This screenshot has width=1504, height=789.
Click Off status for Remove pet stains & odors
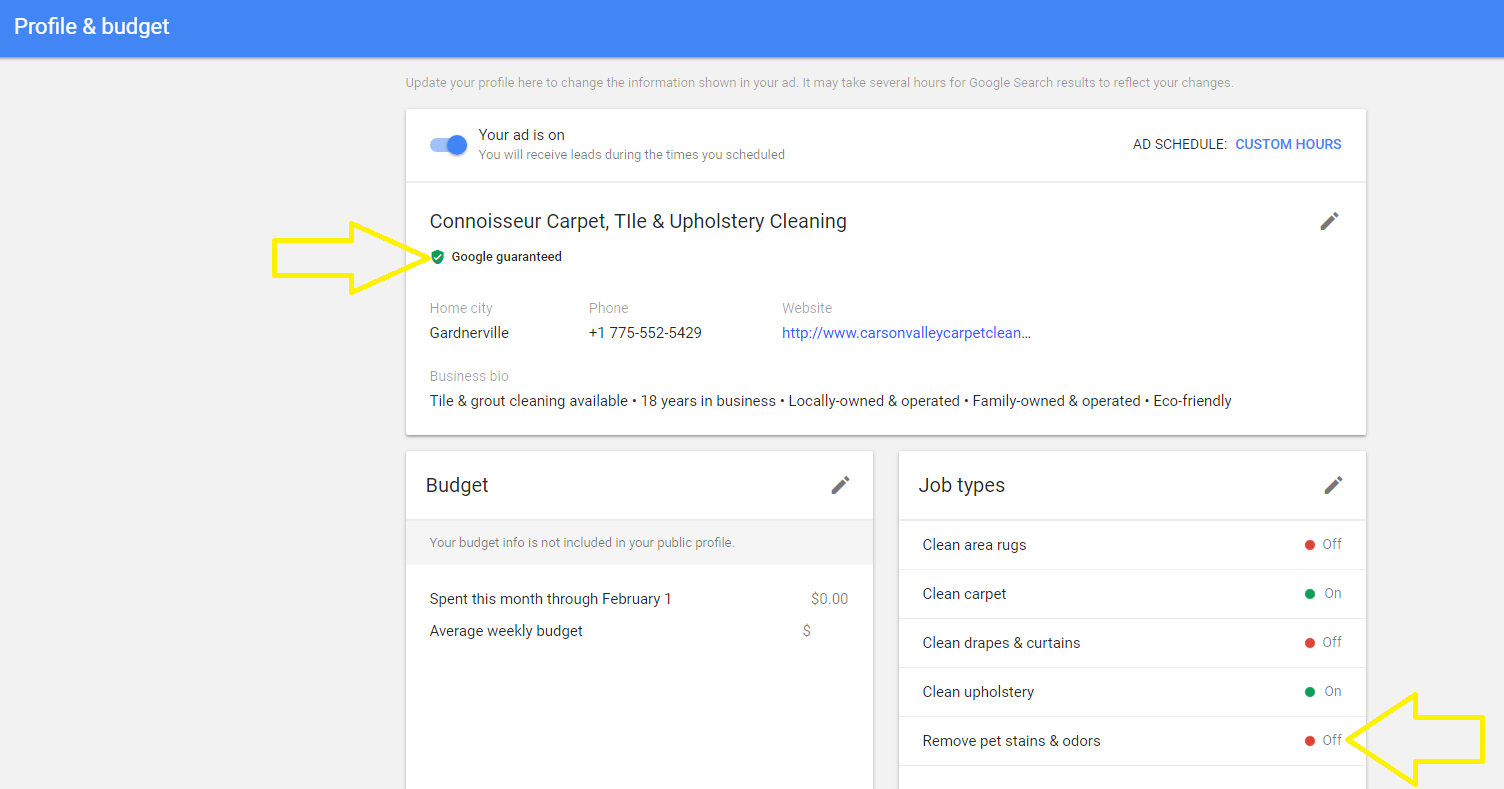click(1331, 741)
